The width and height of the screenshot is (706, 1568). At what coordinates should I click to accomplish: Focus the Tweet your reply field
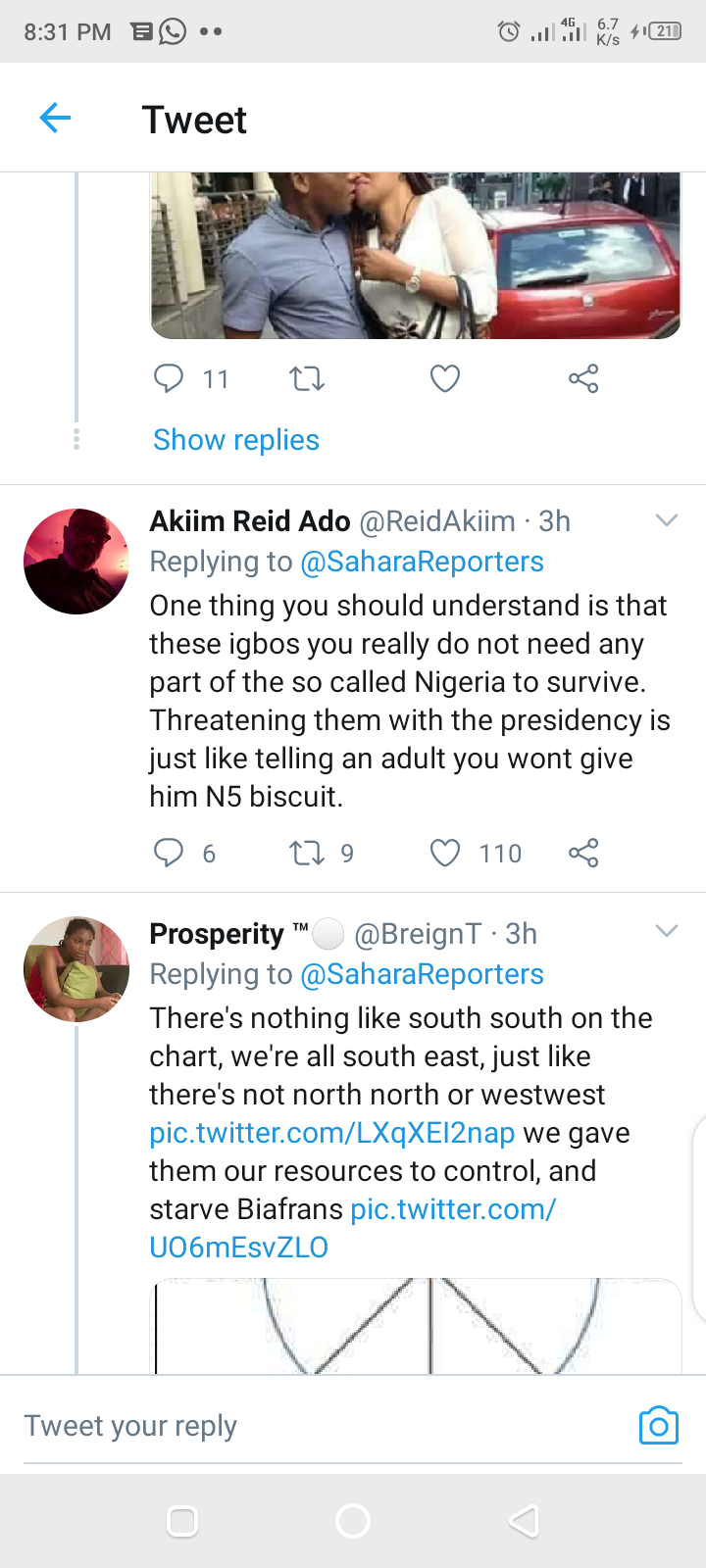[x=324, y=1426]
